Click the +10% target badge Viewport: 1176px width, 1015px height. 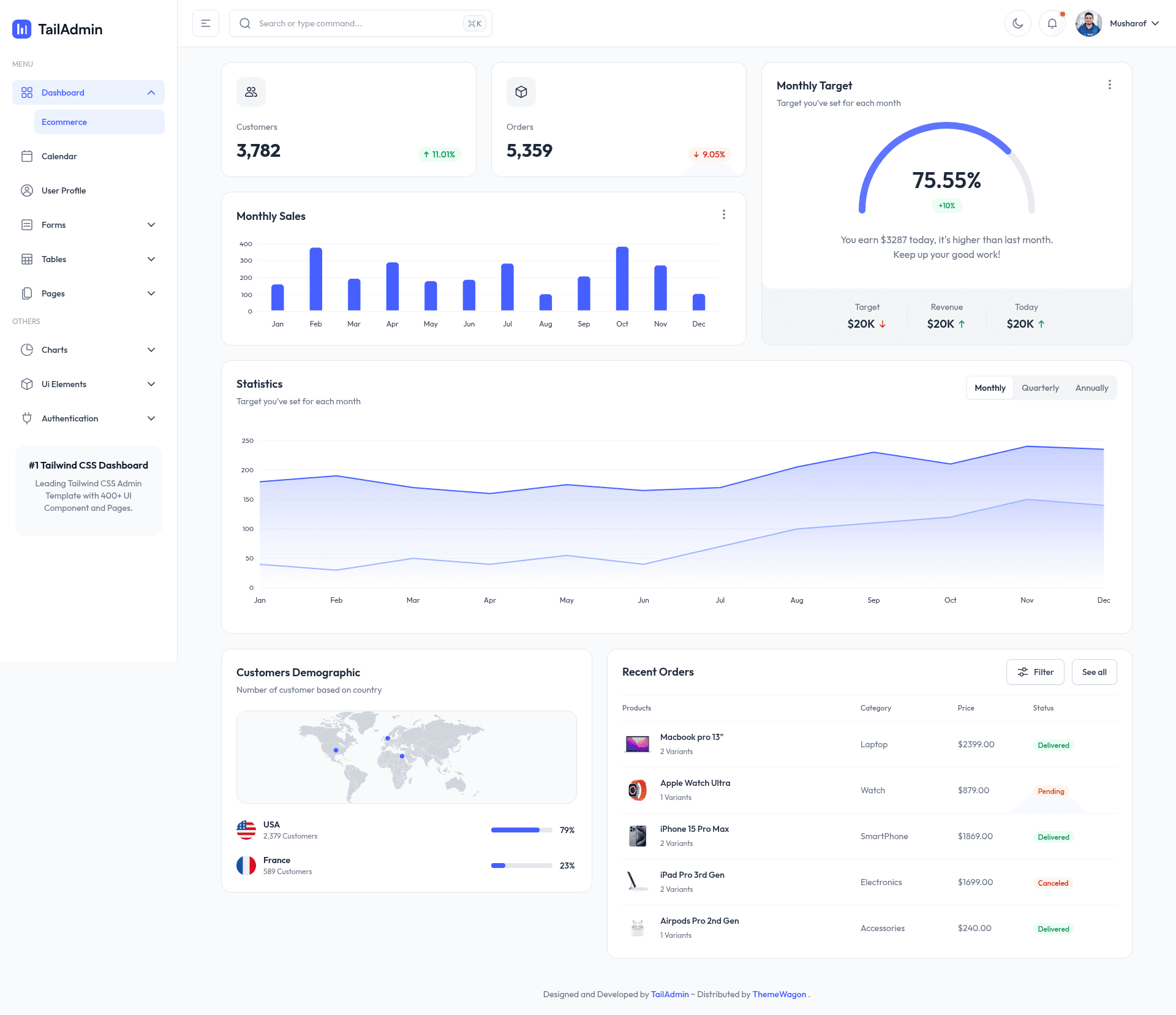(x=947, y=206)
